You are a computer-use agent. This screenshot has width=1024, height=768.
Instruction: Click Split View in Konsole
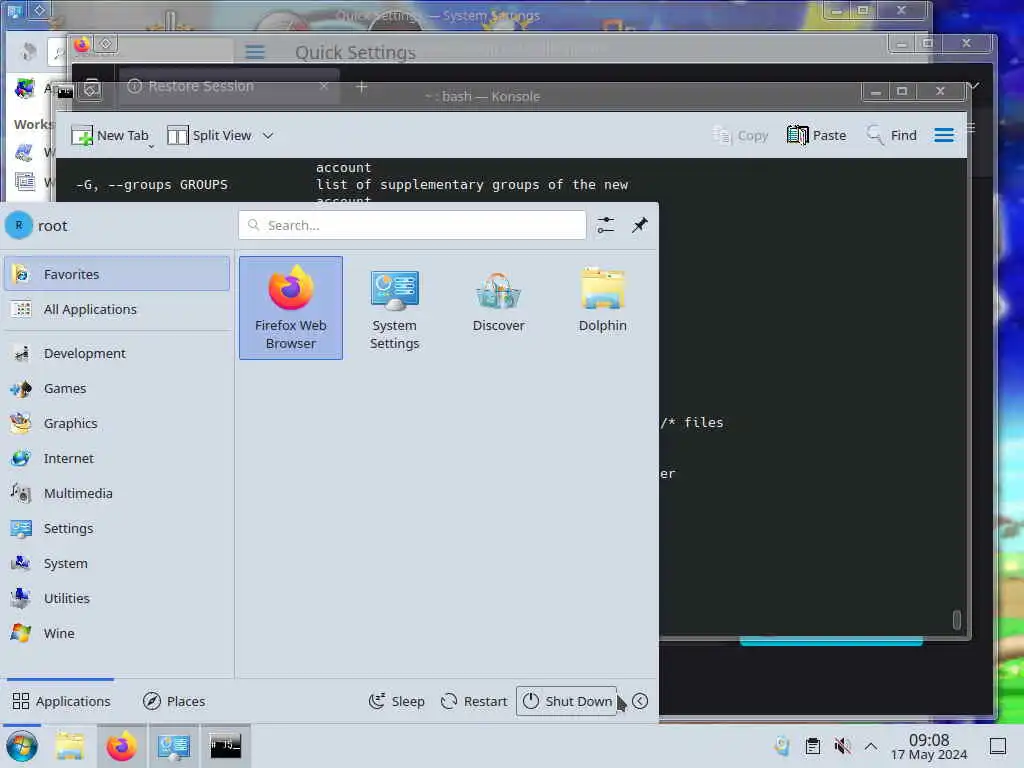210,136
